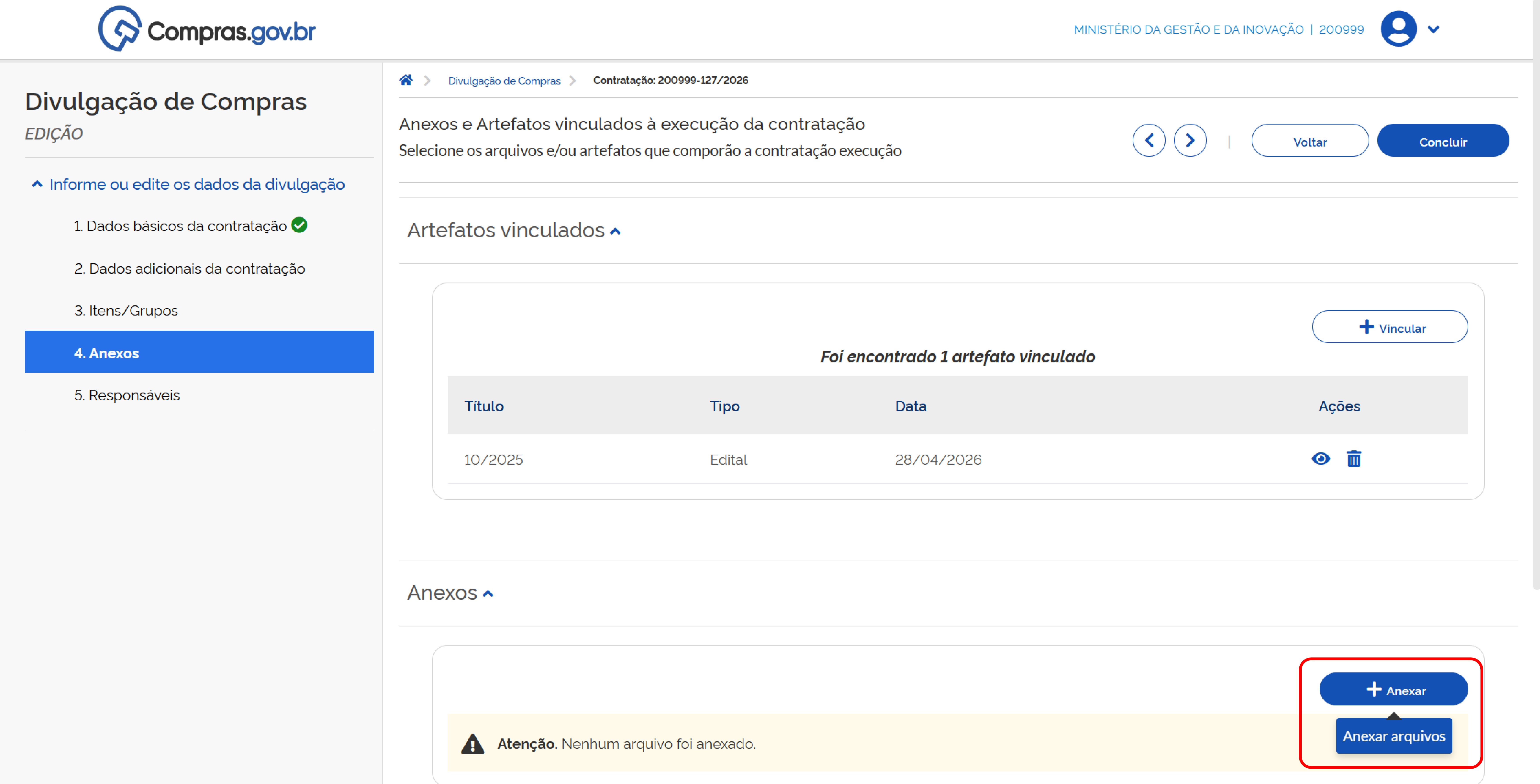Viewport: 1540px width, 784px height.
Task: Collapse the Anexos section
Action: pyautogui.click(x=488, y=593)
